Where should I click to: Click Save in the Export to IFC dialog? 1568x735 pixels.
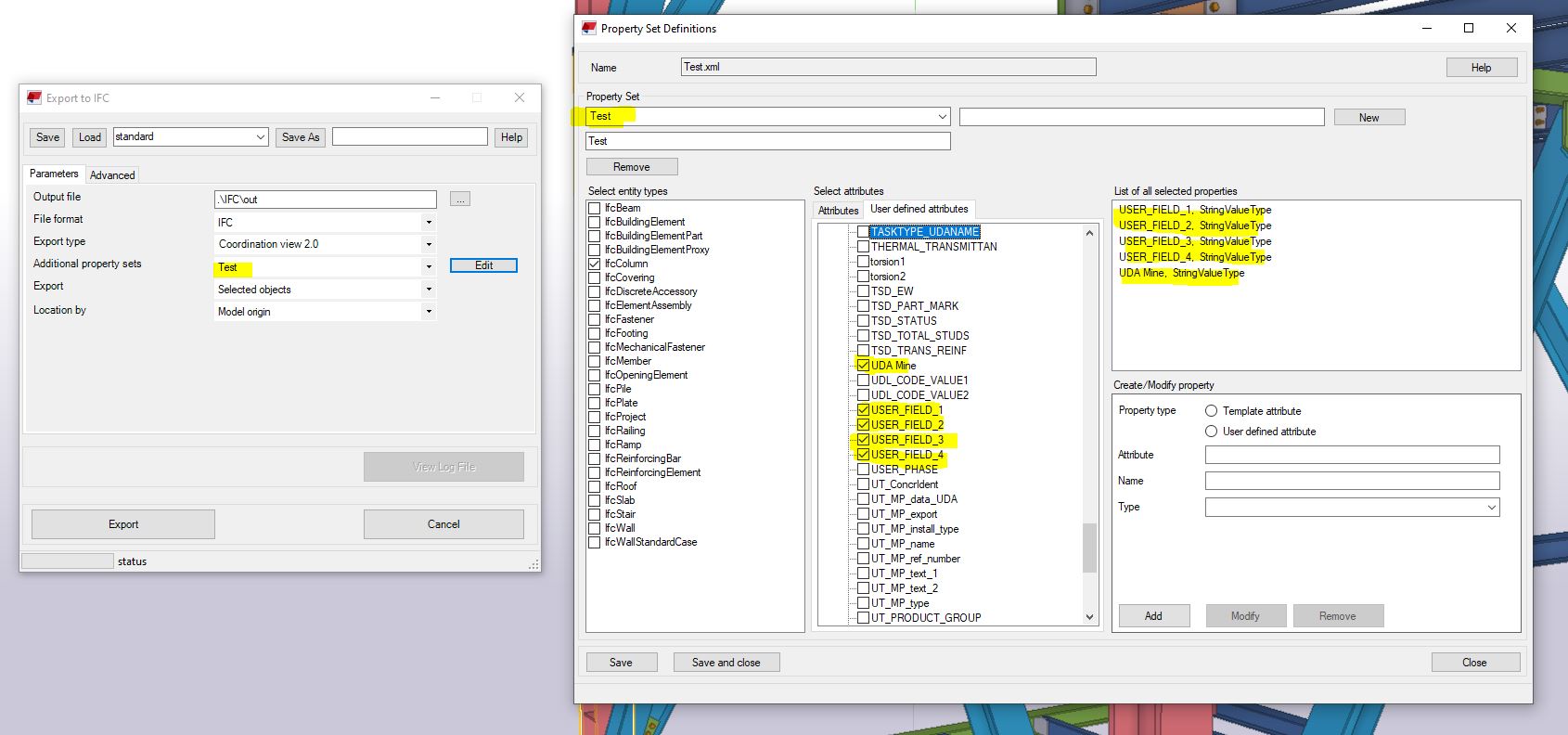pyautogui.click(x=48, y=137)
